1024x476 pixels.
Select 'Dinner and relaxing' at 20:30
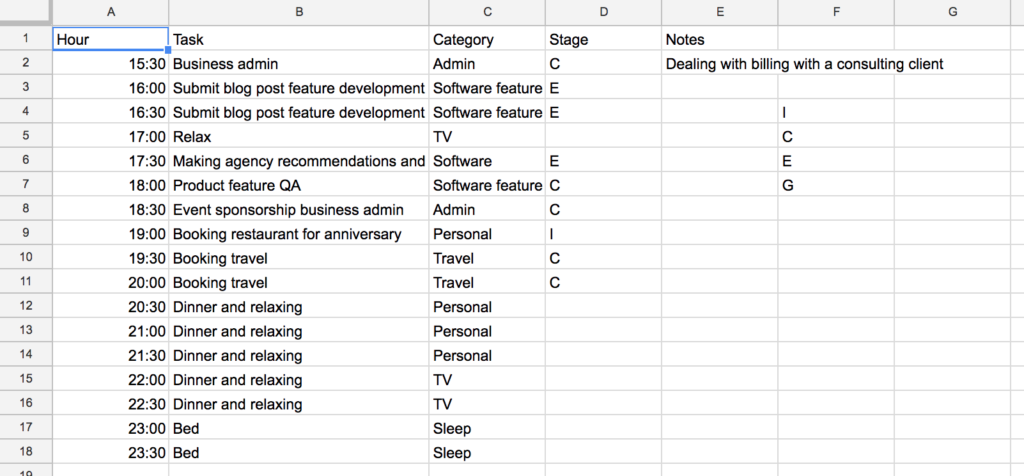[x=299, y=306]
